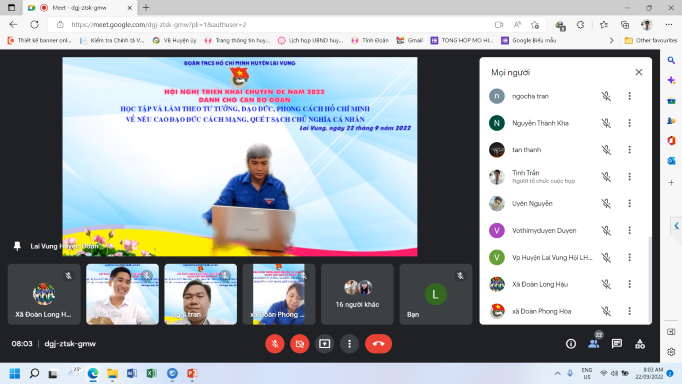
Task: Mute Uyên Nguyễn microphone
Action: point(606,204)
